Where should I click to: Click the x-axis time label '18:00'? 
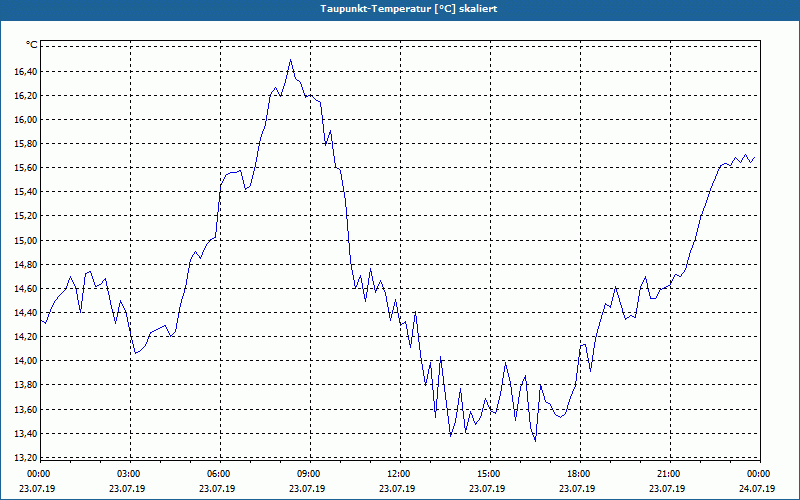[577, 474]
